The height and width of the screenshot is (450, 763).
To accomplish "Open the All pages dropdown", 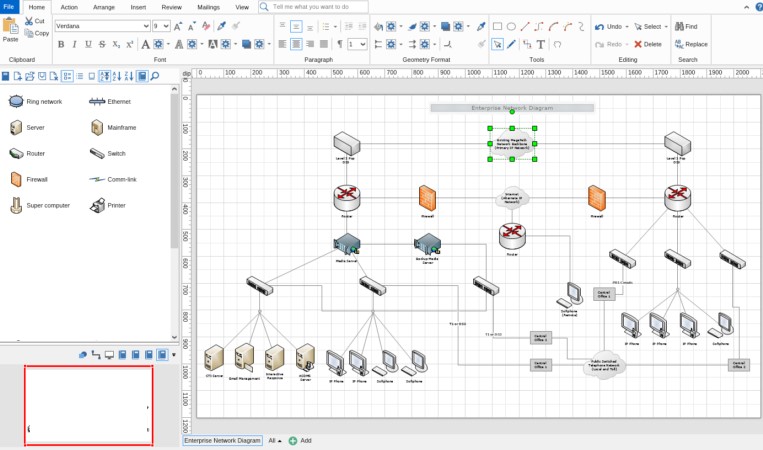I will click(275, 441).
